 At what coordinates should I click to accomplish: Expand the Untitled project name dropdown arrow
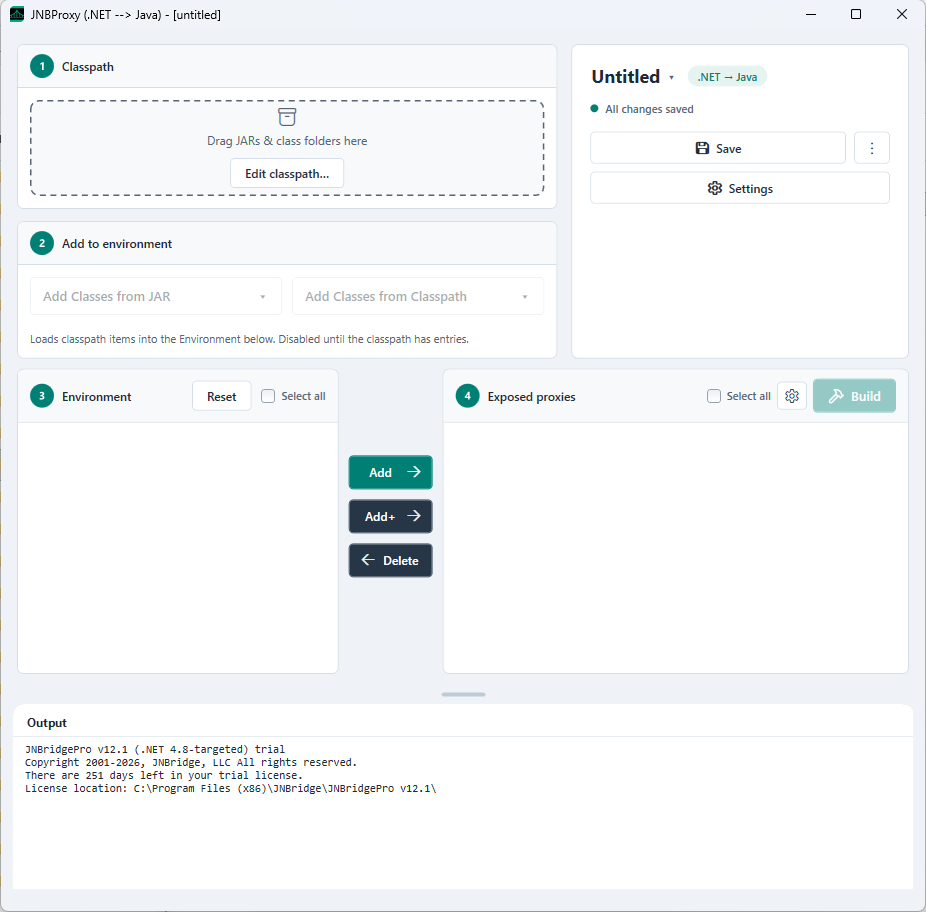[x=671, y=77]
